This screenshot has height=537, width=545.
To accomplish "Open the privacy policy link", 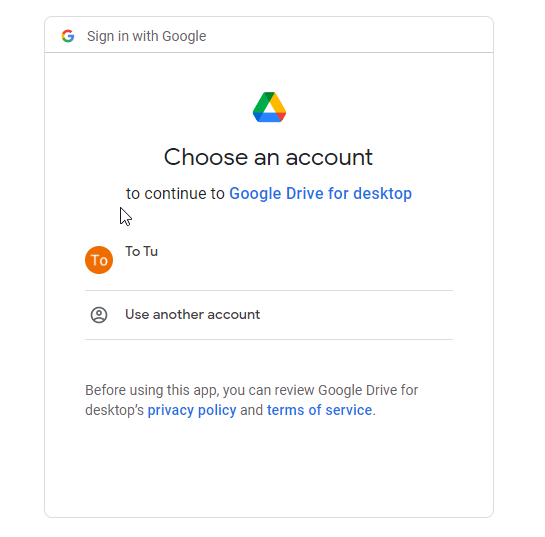I will click(192, 410).
